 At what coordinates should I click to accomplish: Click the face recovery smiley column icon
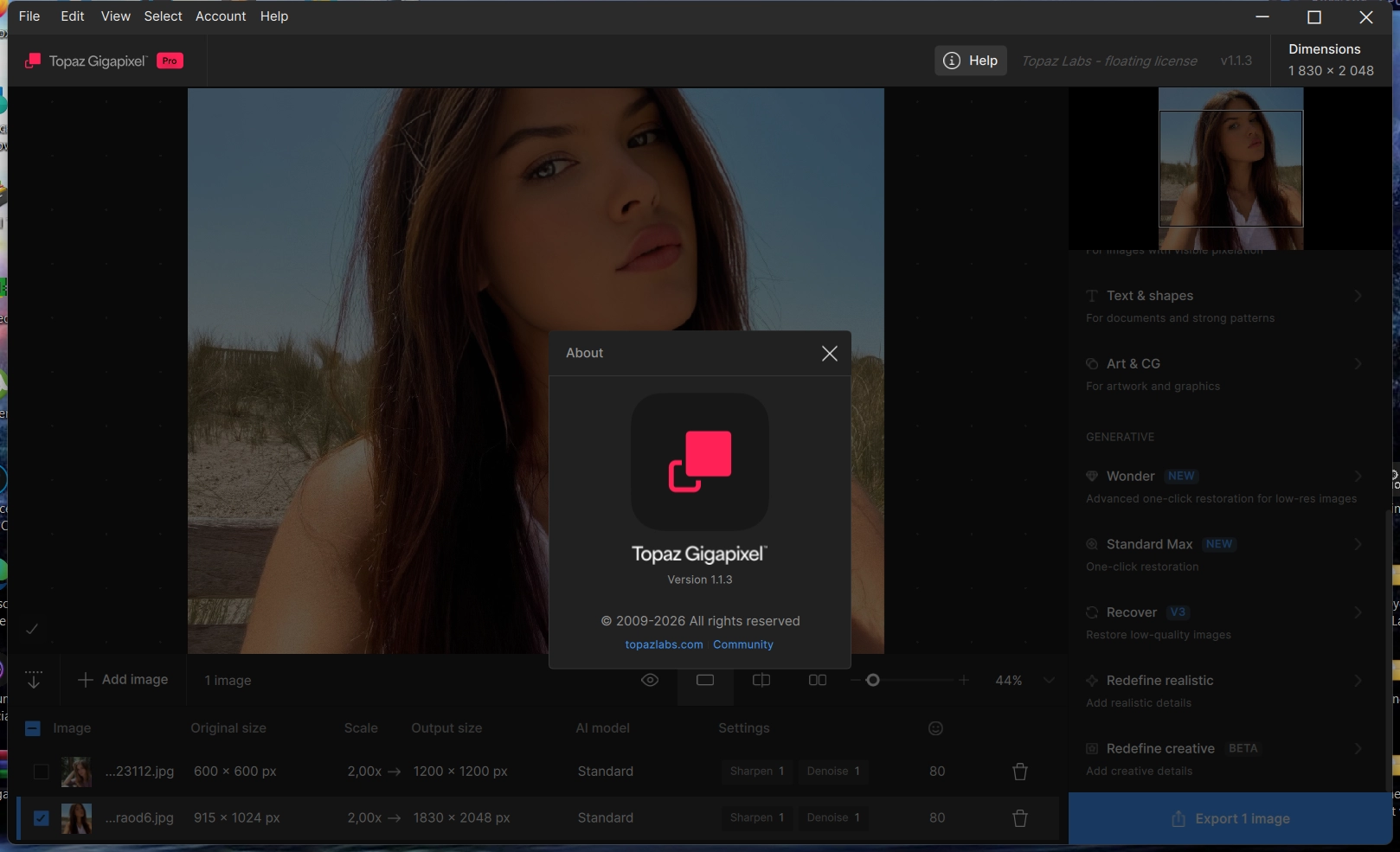coord(935,728)
